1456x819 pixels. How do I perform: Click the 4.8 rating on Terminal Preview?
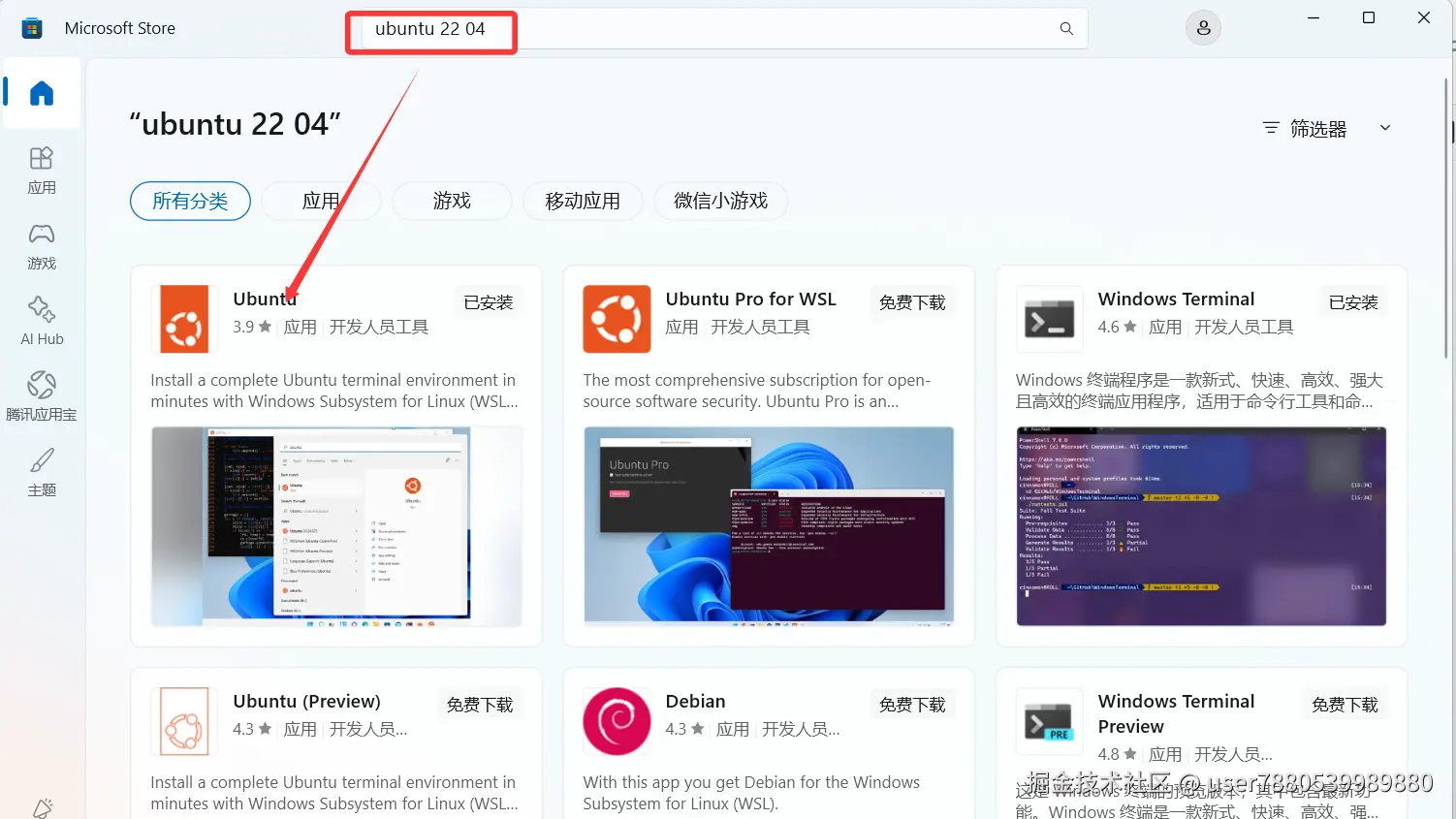tap(1117, 754)
